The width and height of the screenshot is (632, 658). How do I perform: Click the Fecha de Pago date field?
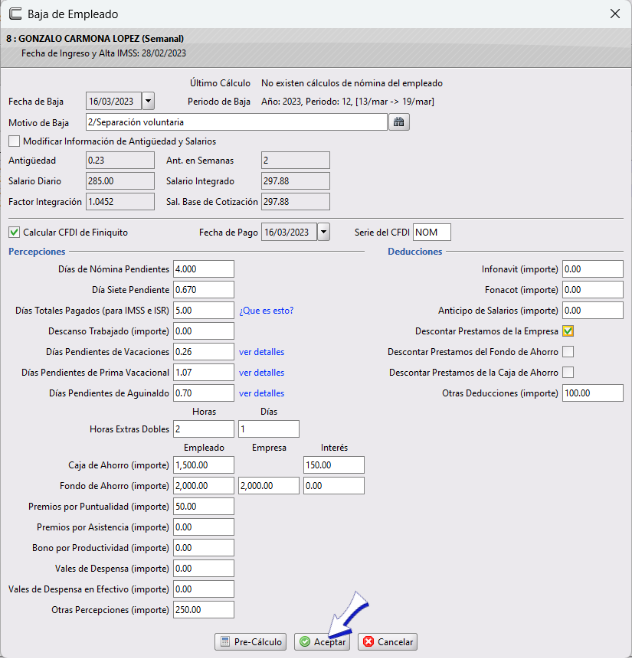pyautogui.click(x=289, y=232)
